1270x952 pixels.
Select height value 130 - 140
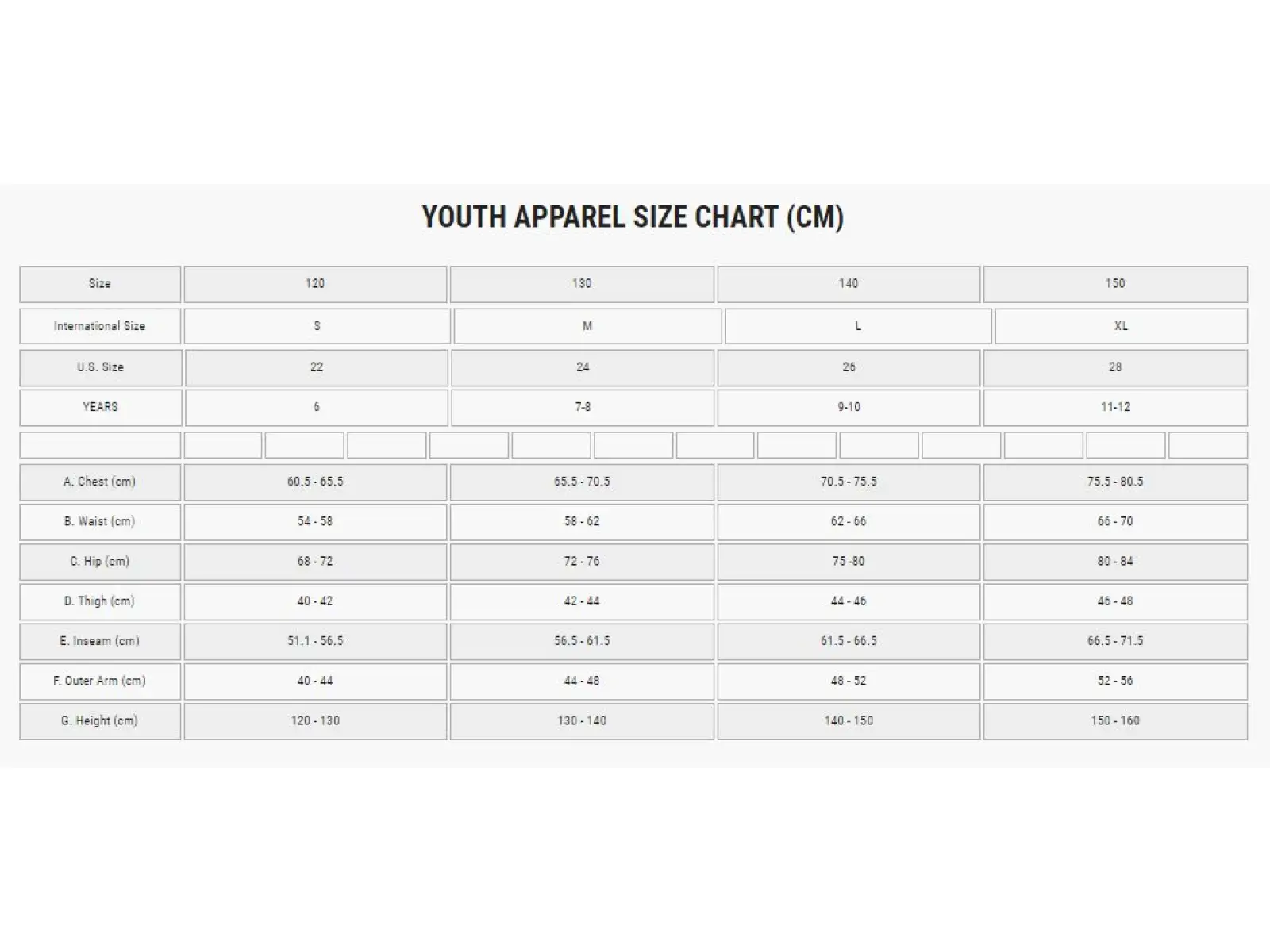pyautogui.click(x=582, y=721)
